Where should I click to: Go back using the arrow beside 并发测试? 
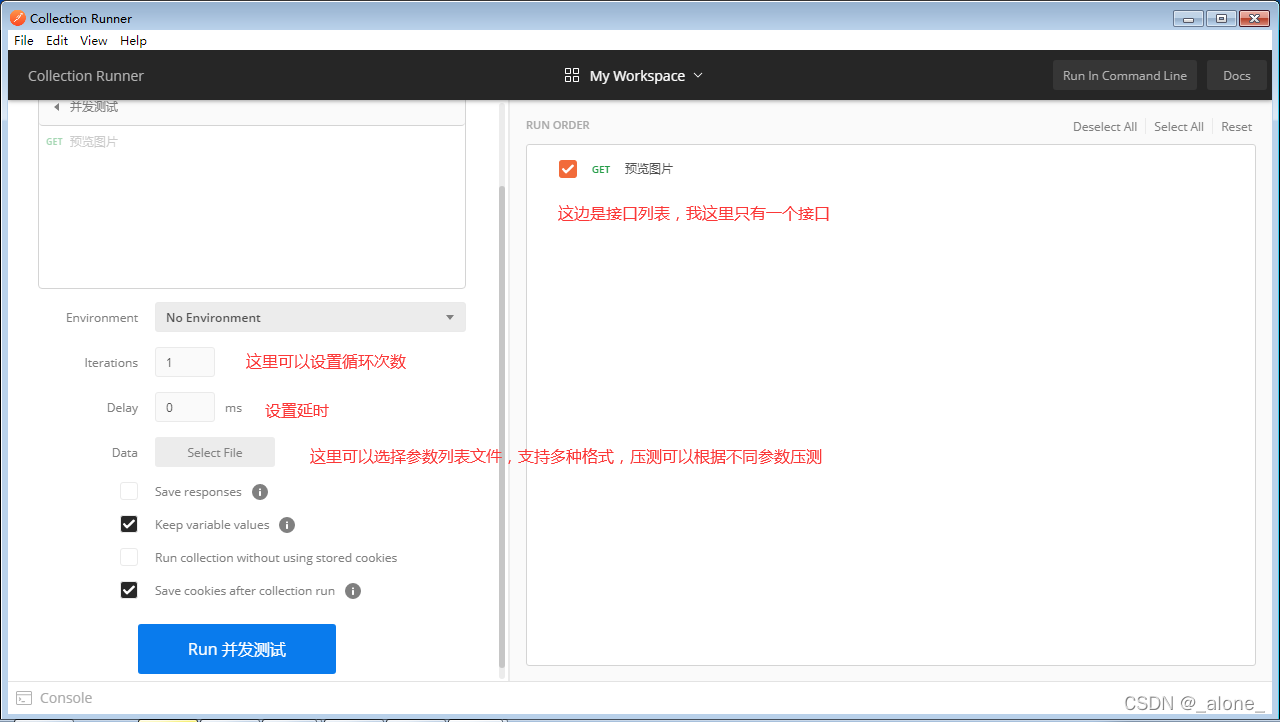click(x=56, y=107)
